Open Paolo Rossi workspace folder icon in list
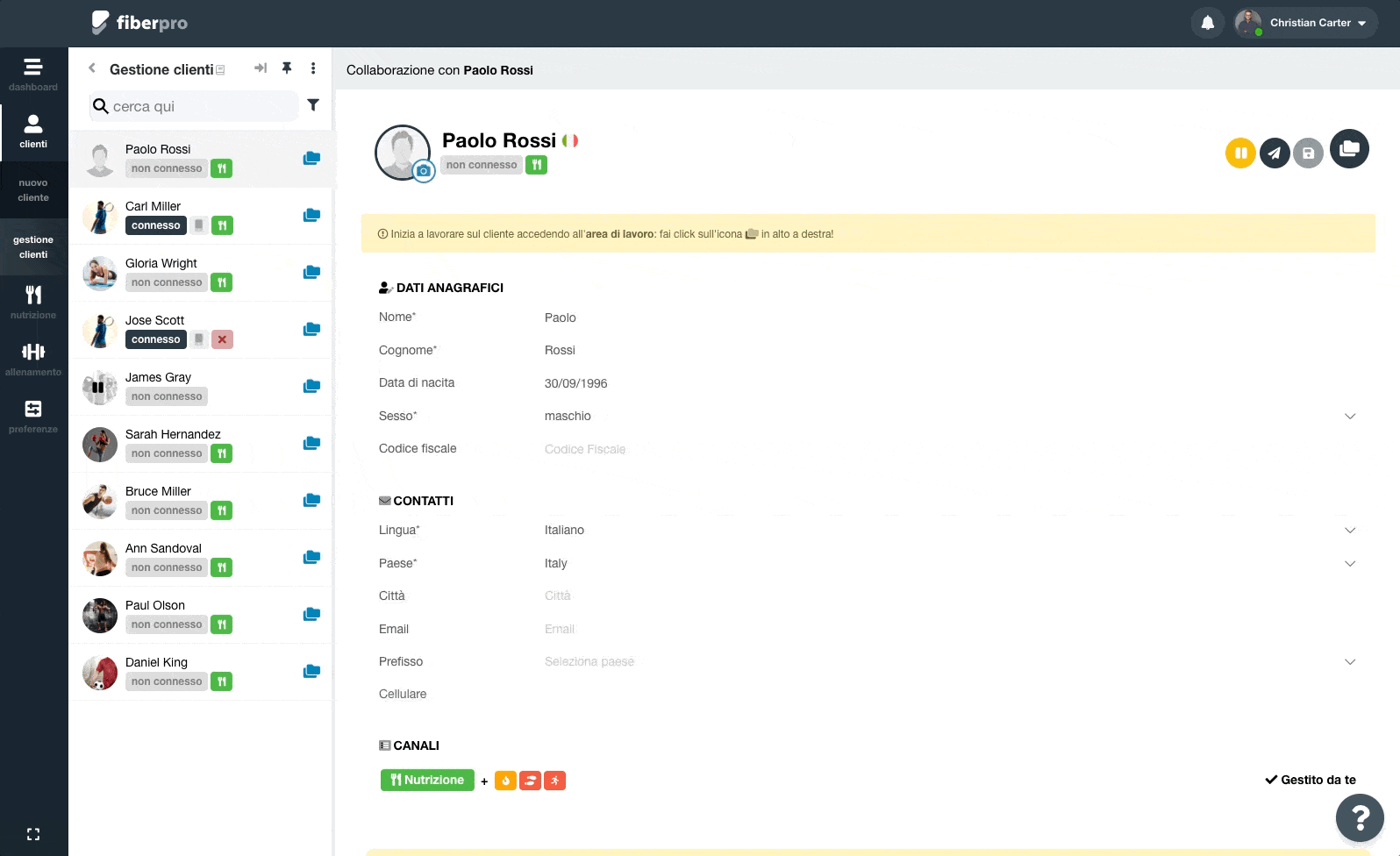The width and height of the screenshot is (1400, 856). (311, 159)
